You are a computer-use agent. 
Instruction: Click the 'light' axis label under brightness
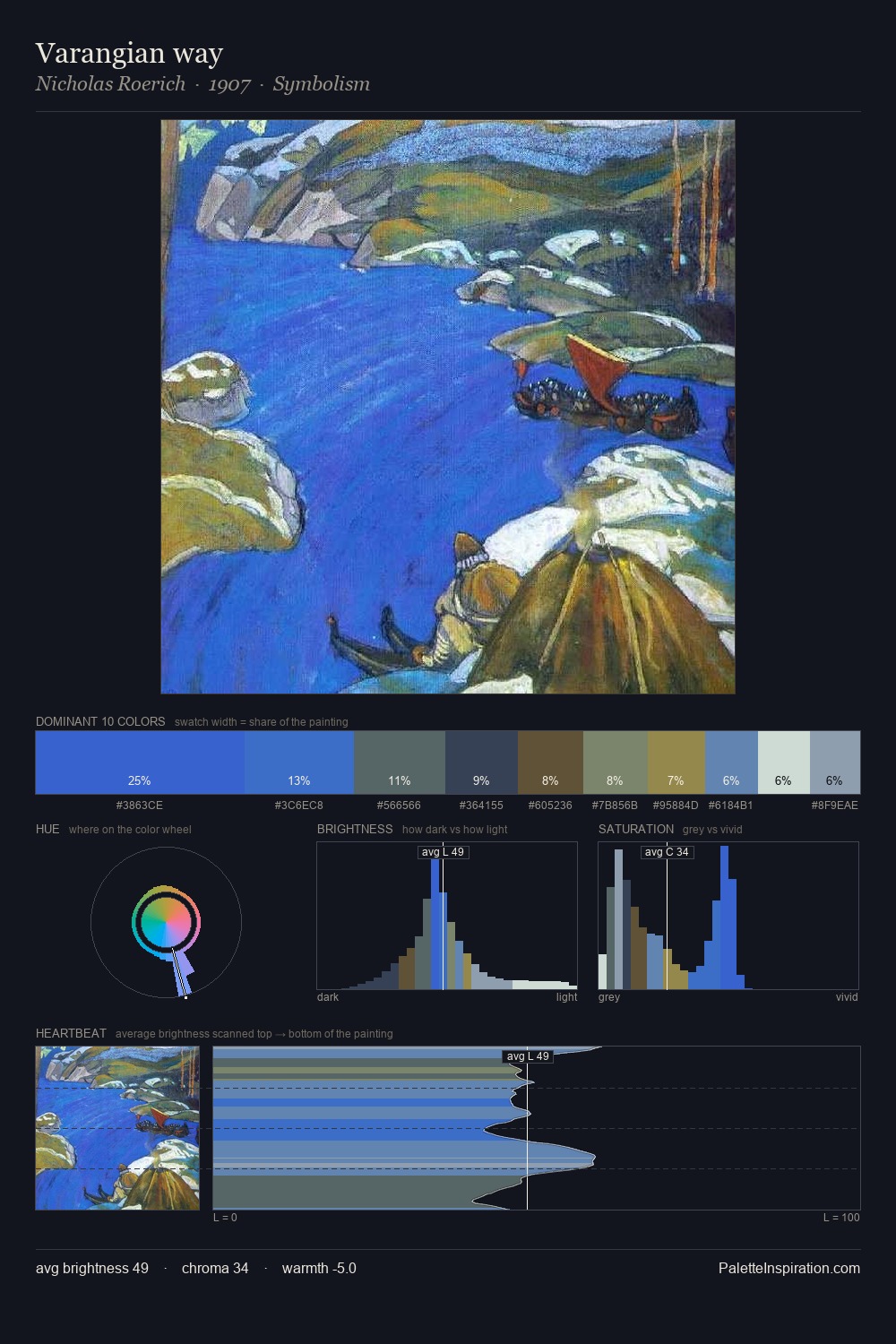(566, 996)
